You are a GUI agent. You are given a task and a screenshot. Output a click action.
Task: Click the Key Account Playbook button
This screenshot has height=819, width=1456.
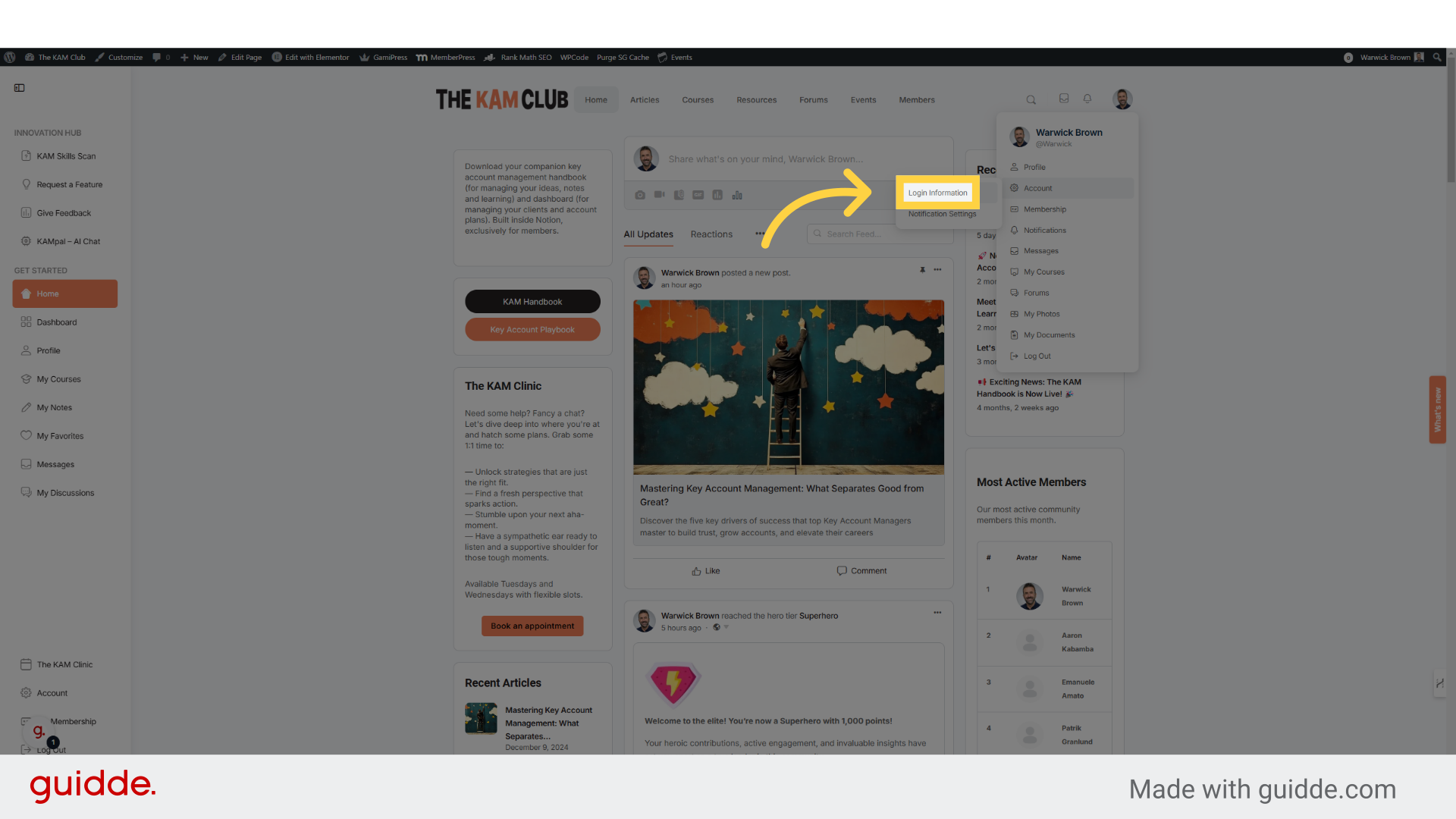(532, 329)
